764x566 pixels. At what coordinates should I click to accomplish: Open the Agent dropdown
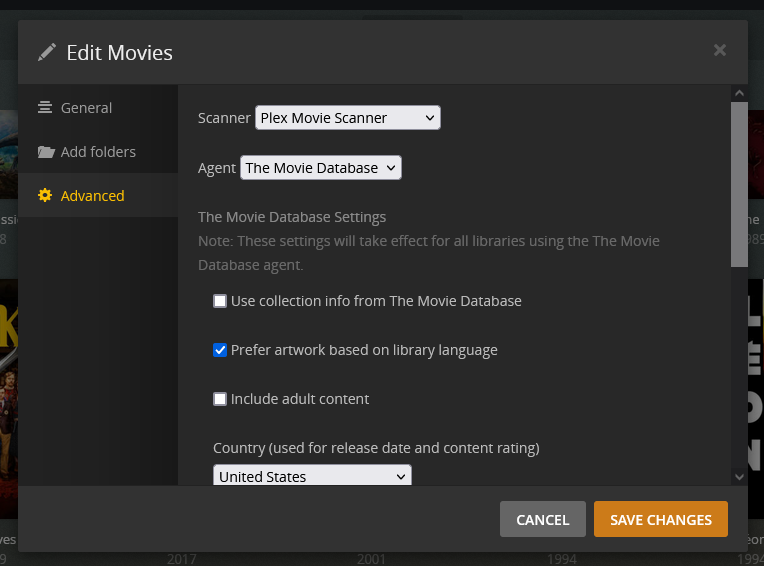(x=321, y=168)
